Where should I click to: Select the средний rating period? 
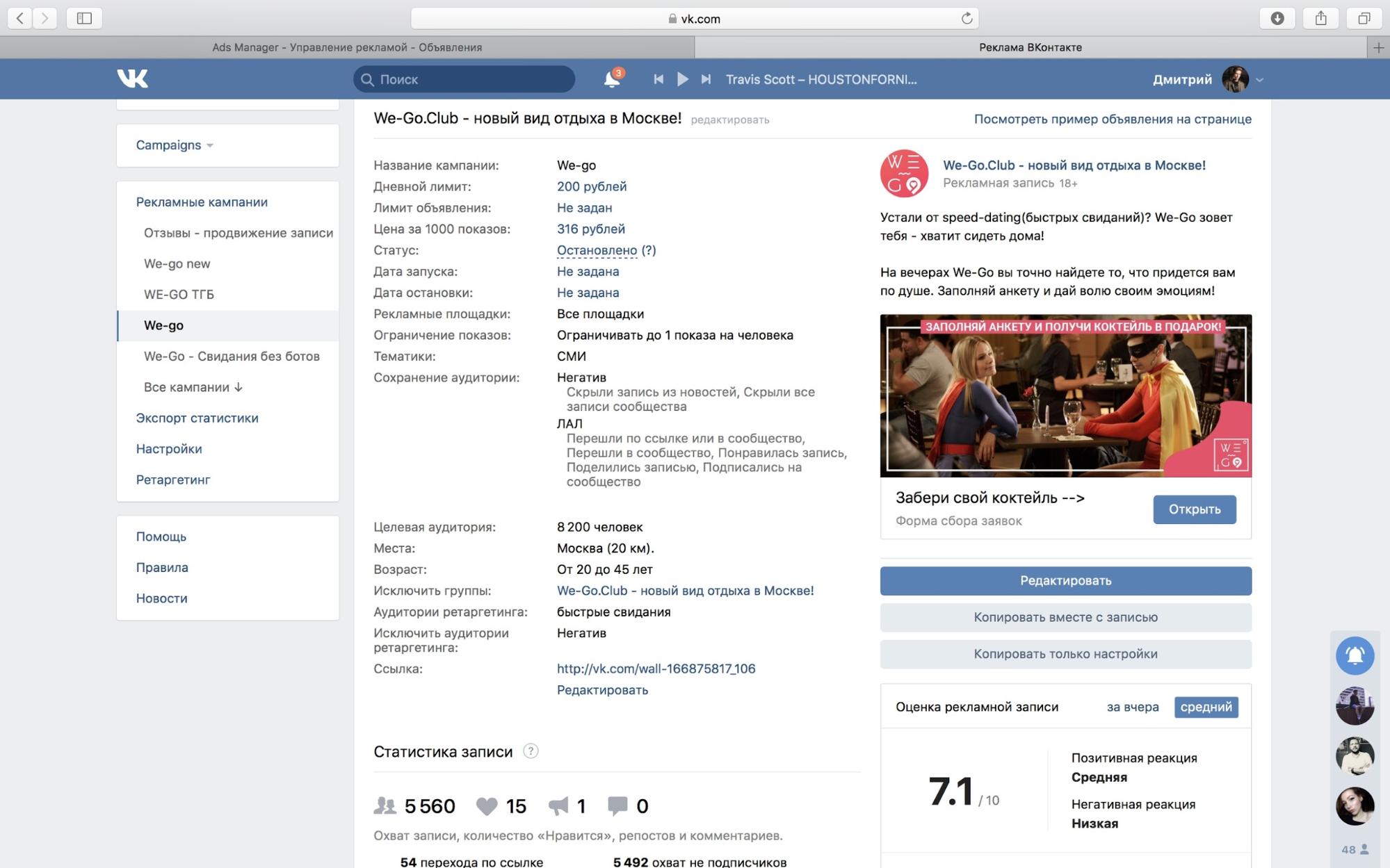tap(1206, 707)
